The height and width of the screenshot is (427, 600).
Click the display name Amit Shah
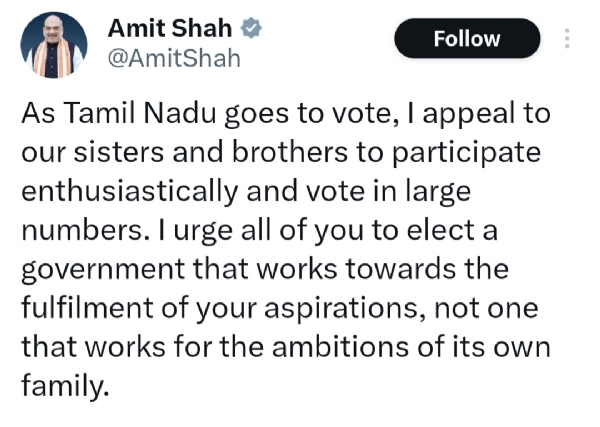coord(172,29)
